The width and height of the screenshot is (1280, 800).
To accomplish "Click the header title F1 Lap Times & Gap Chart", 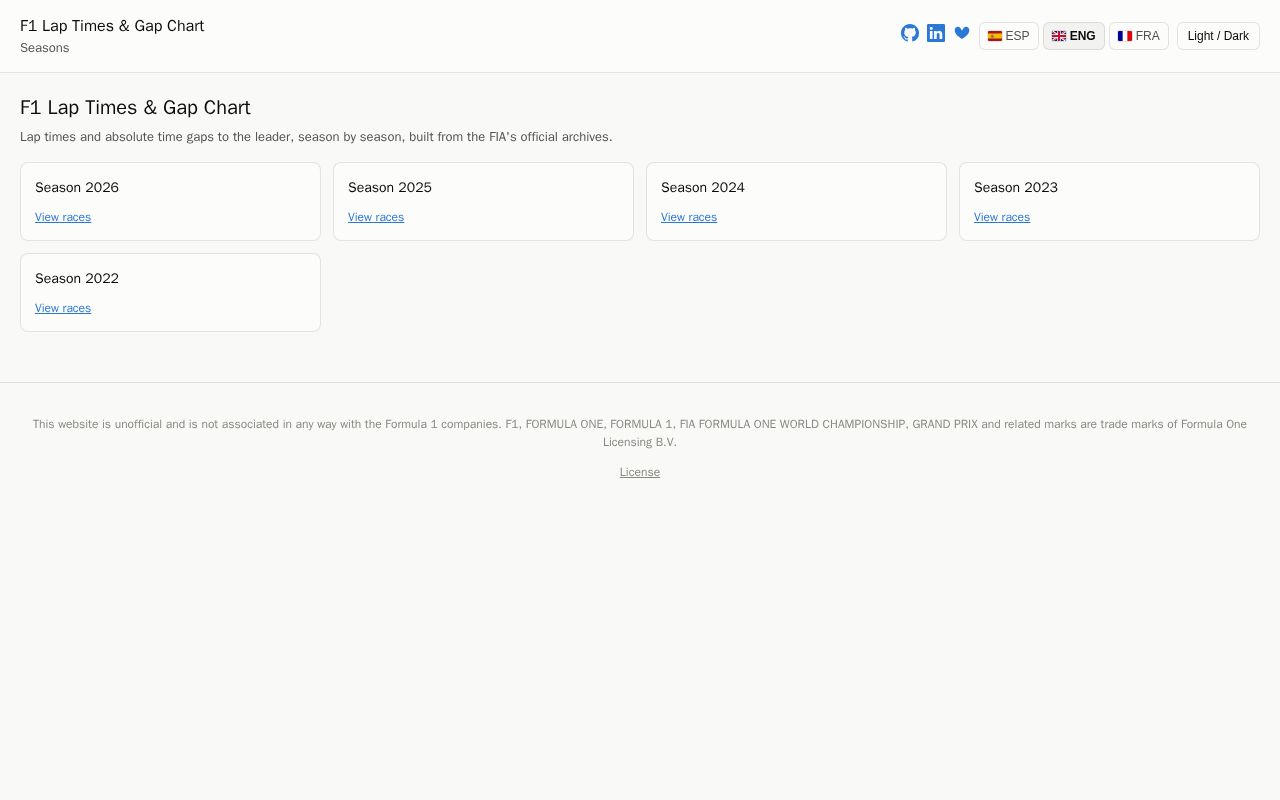I will click(x=112, y=26).
